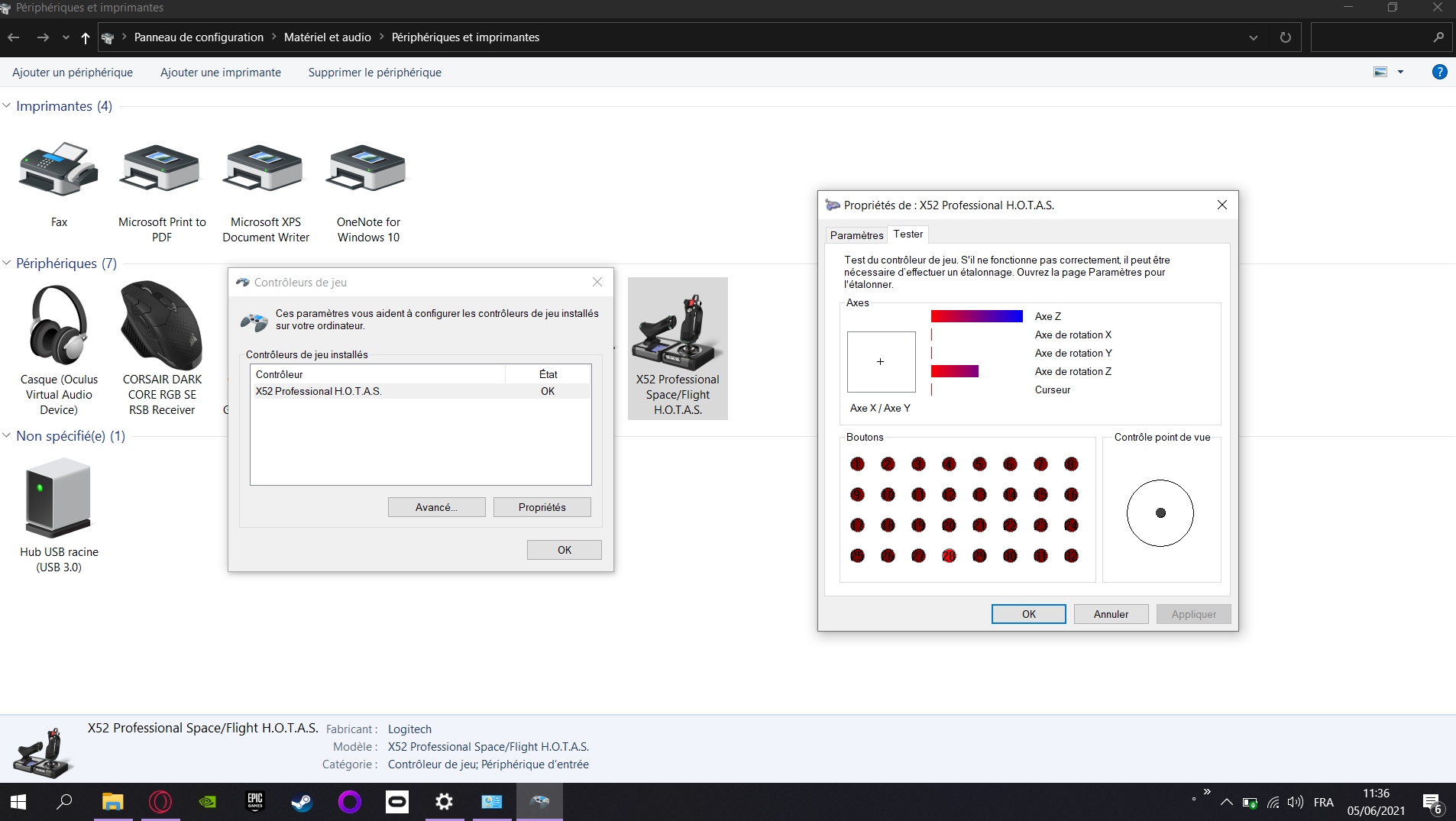Click the forward navigation arrow
Viewport: 1456px width, 821px height.
(43, 37)
